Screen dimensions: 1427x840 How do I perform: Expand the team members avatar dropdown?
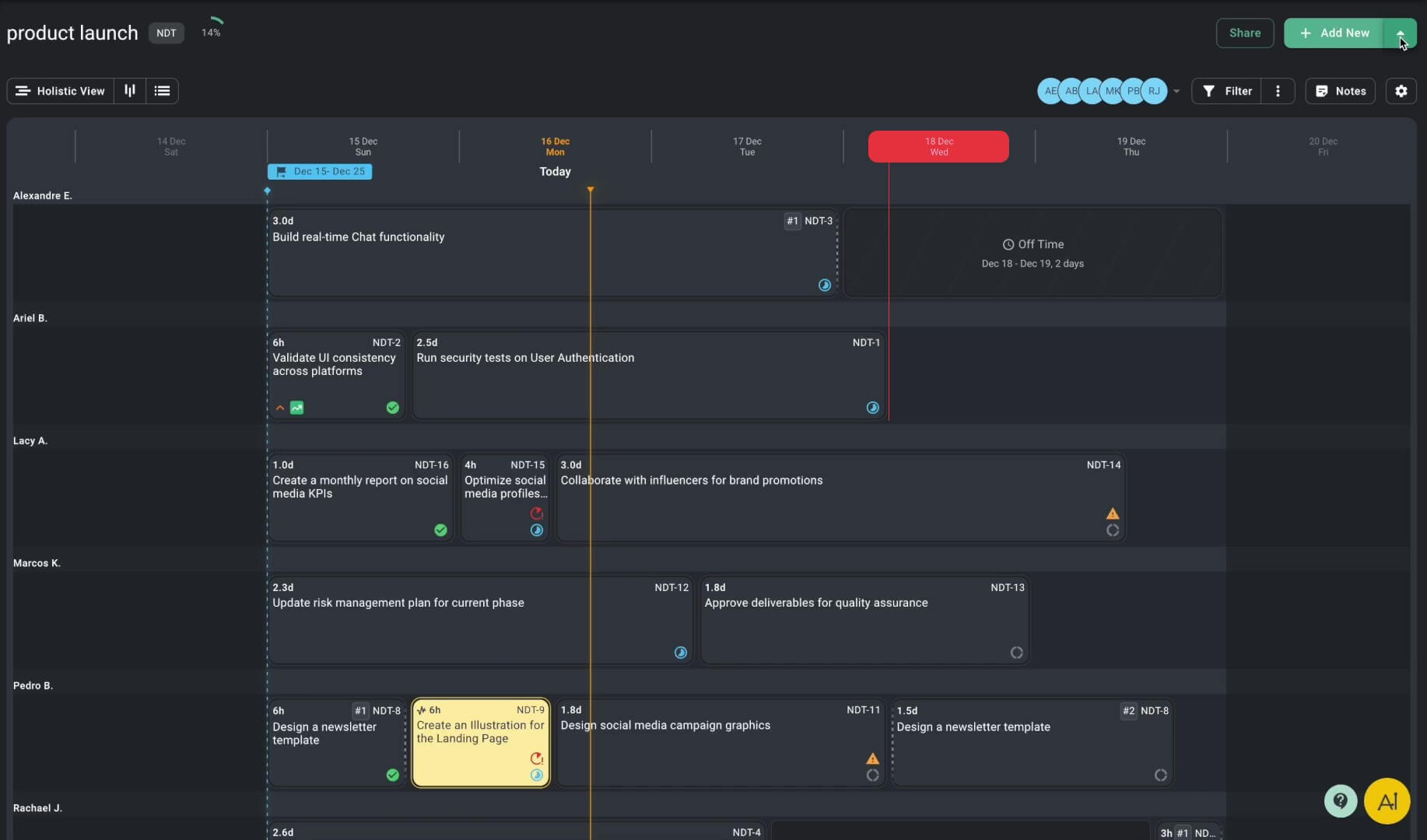coord(1176,91)
